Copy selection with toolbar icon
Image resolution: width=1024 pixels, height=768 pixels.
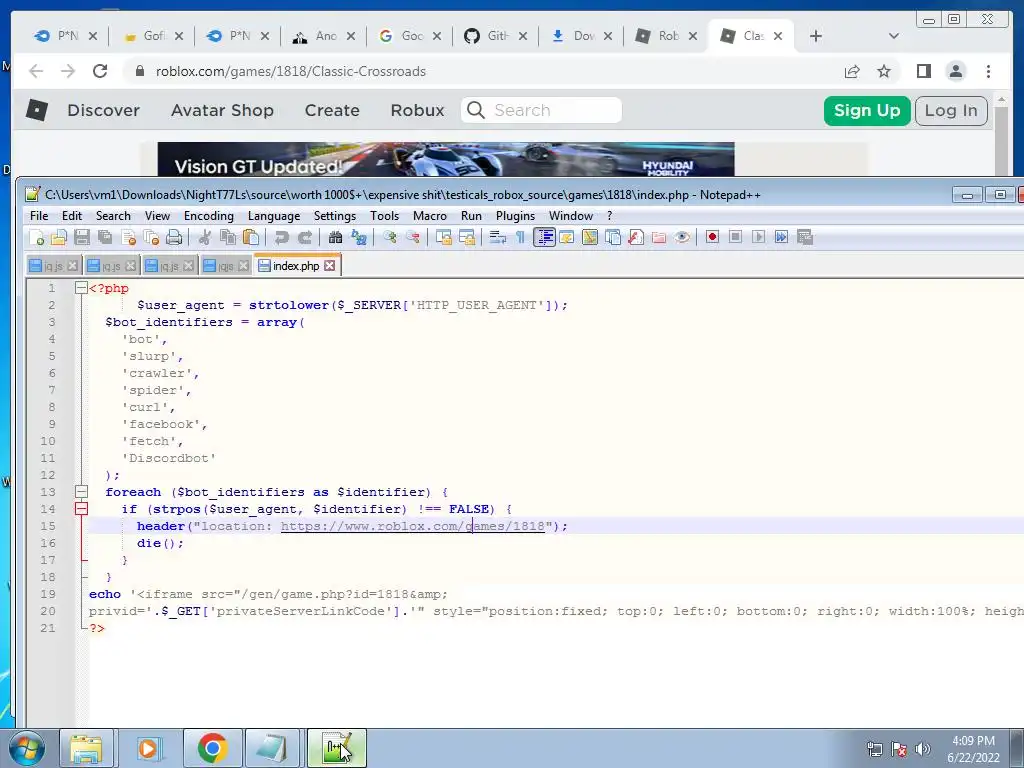point(227,238)
